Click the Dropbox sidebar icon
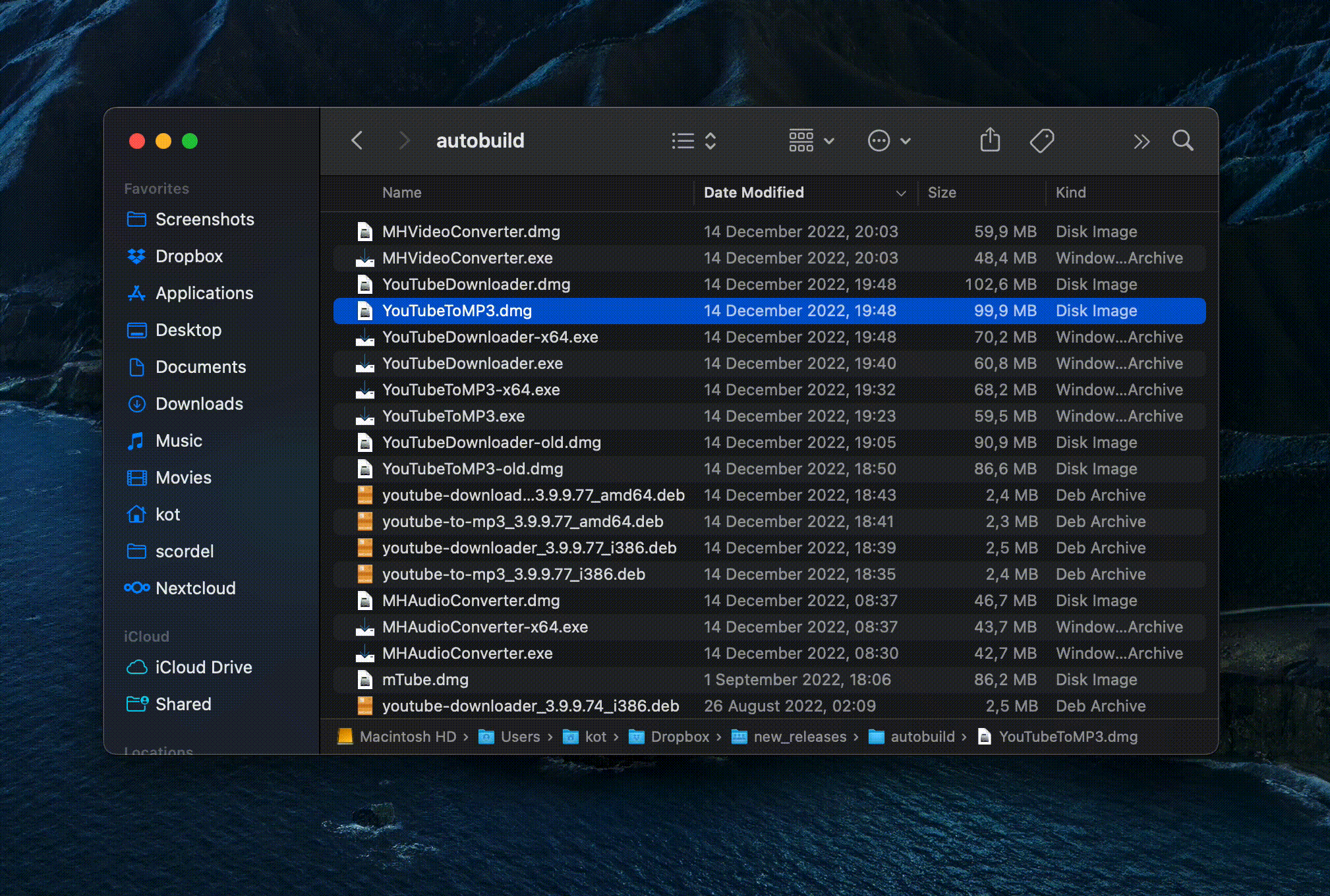The image size is (1330, 896). pos(136,256)
